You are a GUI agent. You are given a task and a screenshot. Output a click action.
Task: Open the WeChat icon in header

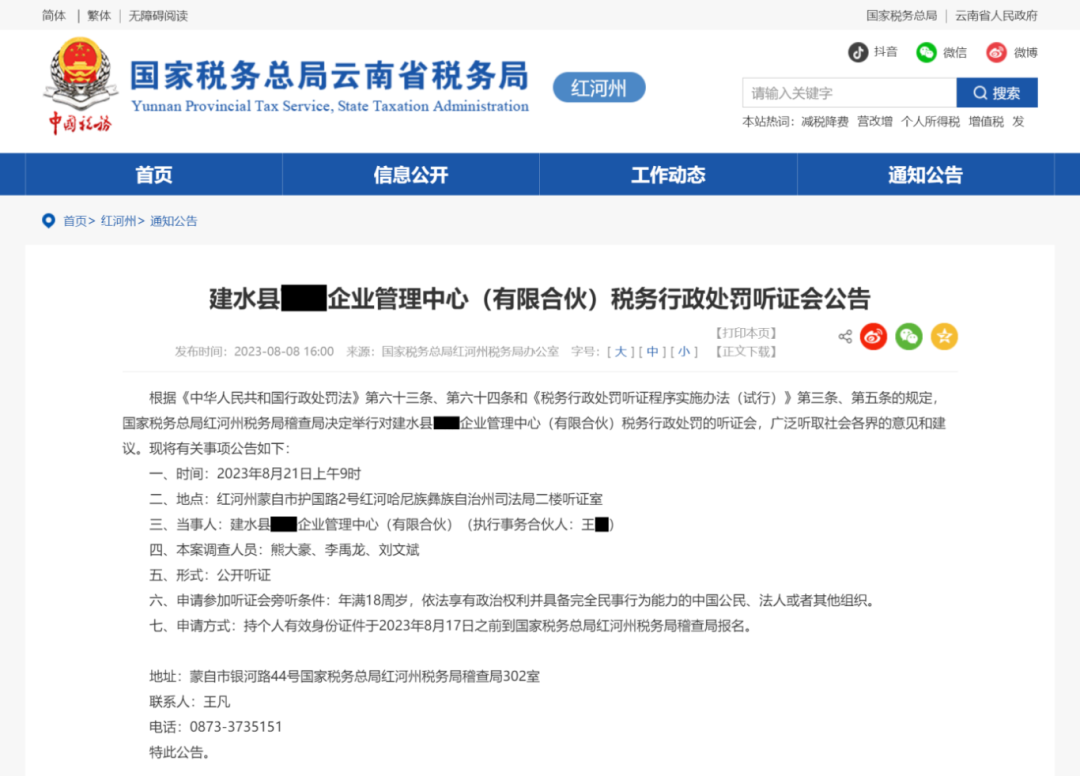(927, 52)
